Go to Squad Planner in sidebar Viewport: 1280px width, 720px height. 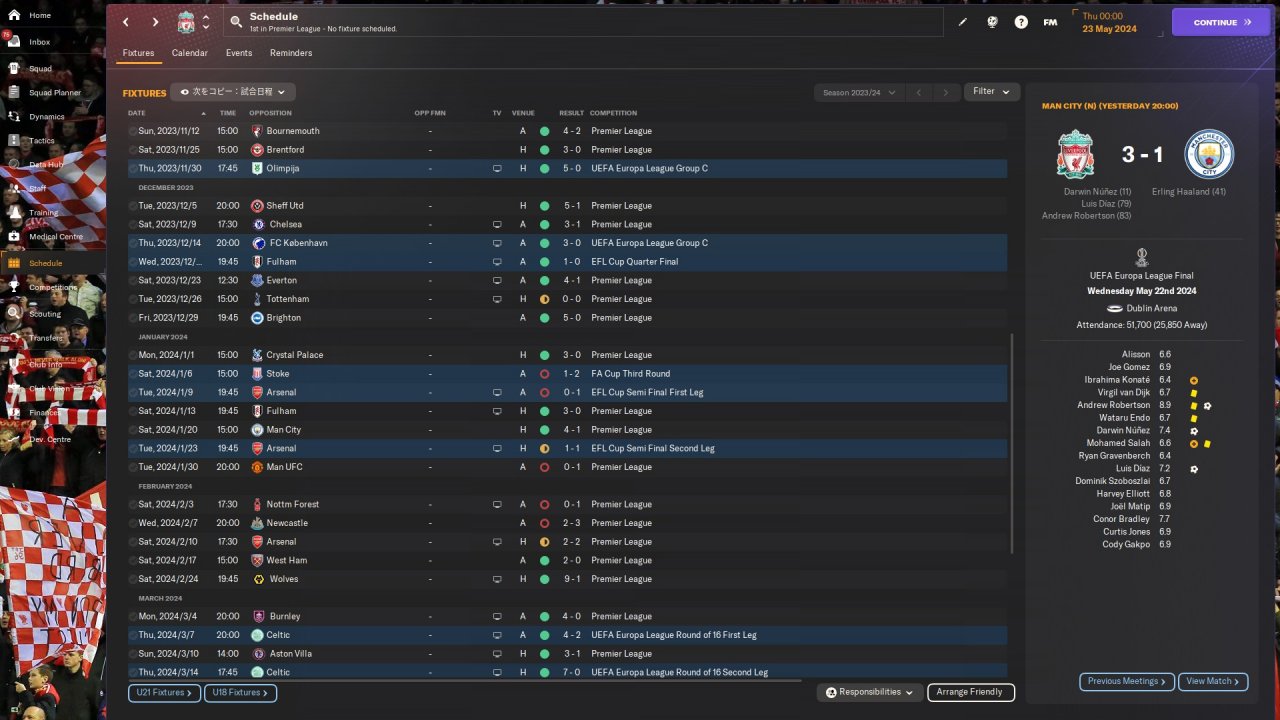coord(55,93)
